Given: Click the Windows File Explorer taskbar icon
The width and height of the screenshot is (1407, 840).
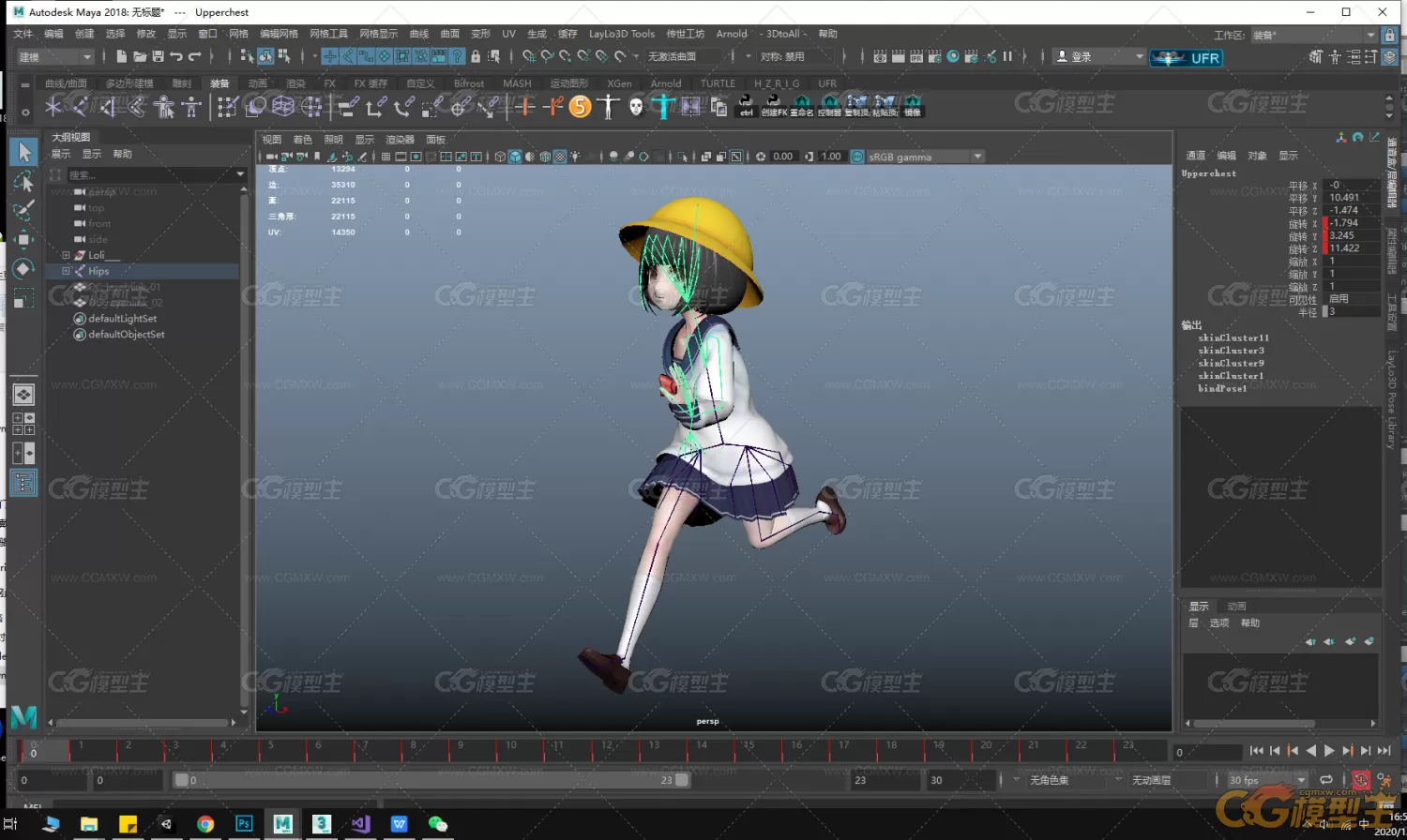Looking at the screenshot, I should [89, 824].
